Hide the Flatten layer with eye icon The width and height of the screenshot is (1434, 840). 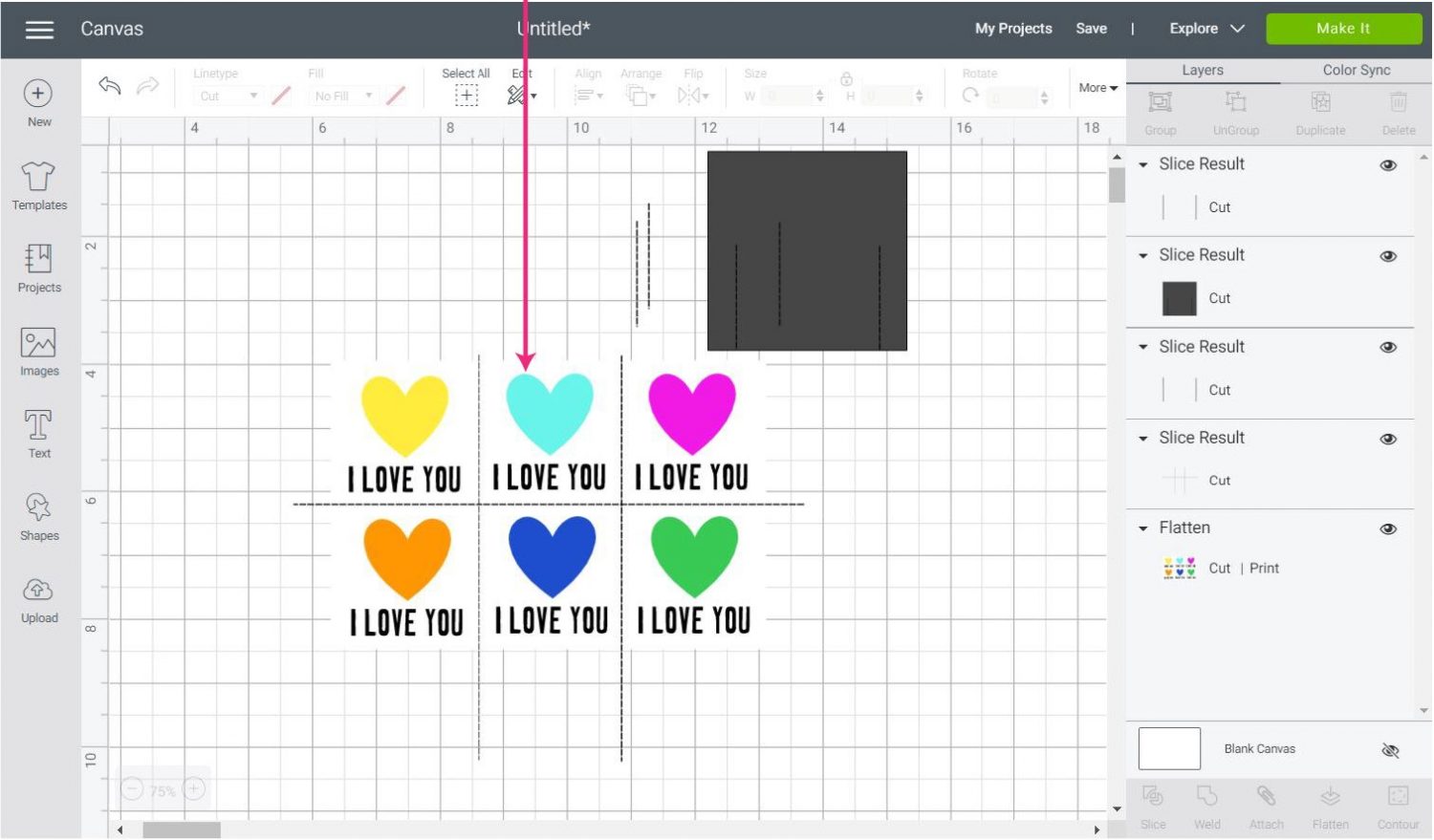1388,529
